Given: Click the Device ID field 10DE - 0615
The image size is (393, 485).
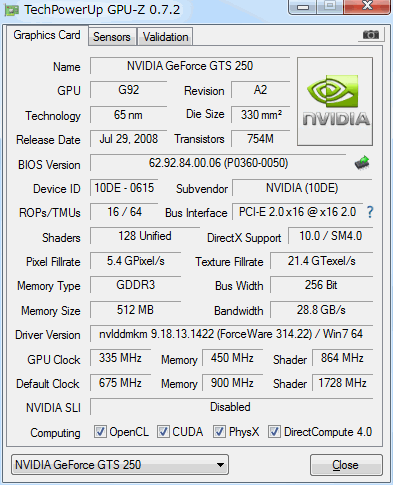Looking at the screenshot, I should pos(124,188).
